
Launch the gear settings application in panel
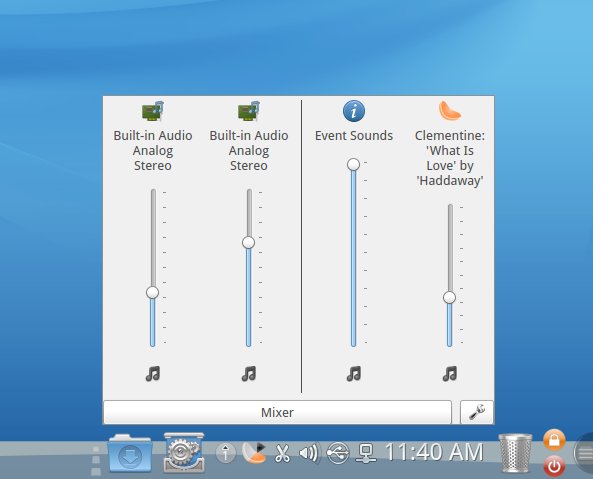[x=184, y=453]
